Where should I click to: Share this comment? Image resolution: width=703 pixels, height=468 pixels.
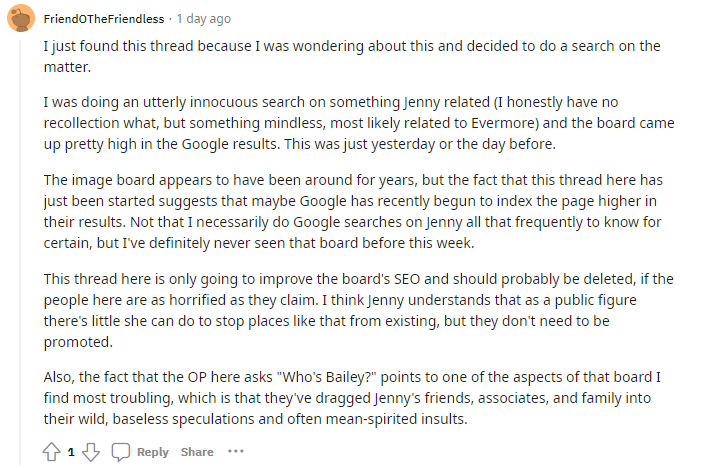point(197,452)
